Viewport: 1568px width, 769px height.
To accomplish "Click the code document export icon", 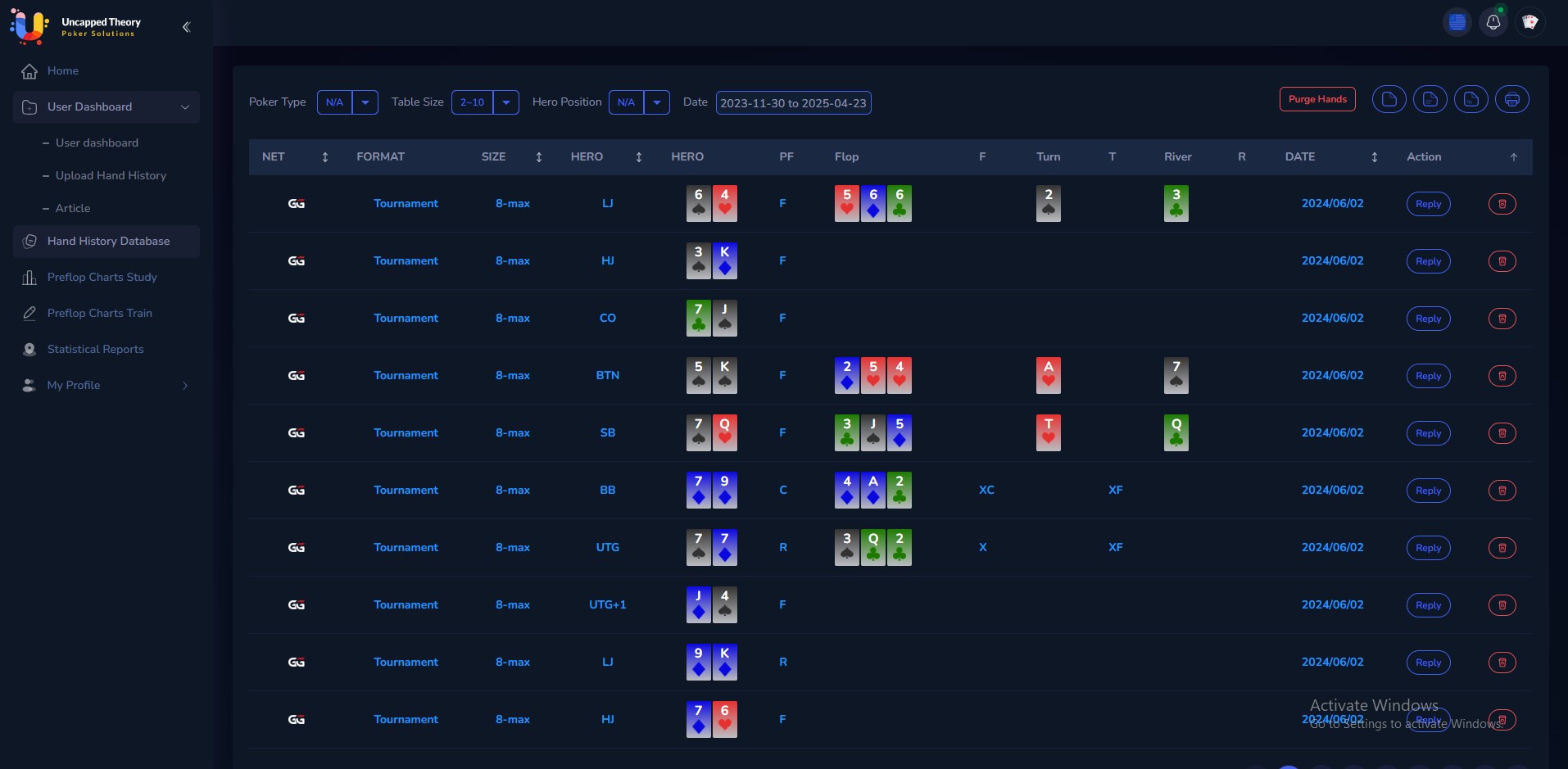I will [1471, 100].
